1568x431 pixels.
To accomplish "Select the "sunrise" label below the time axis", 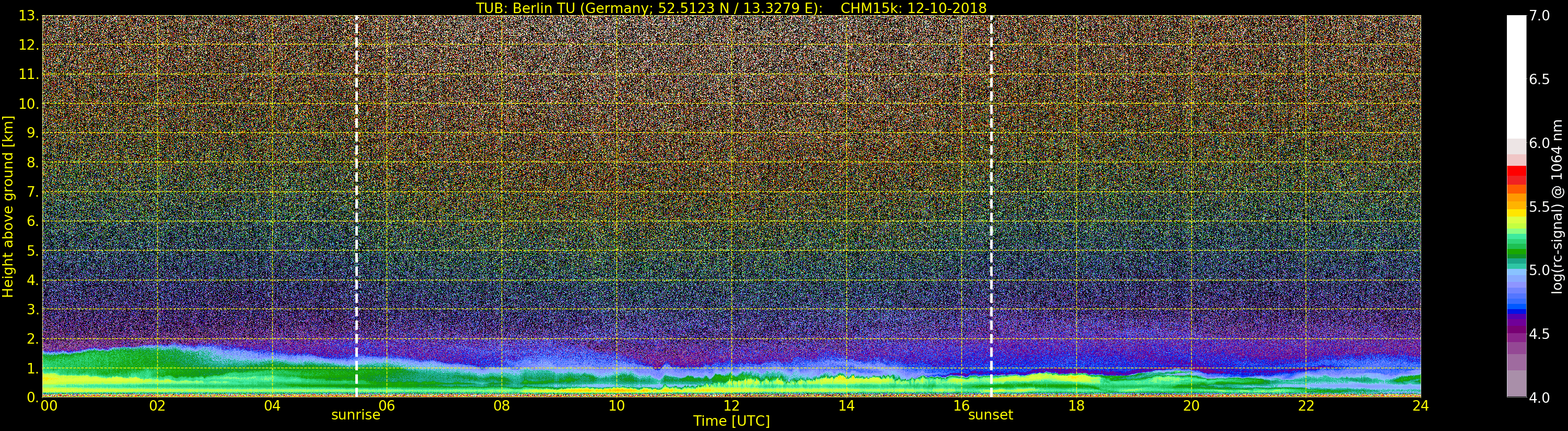I will pyautogui.click(x=355, y=415).
